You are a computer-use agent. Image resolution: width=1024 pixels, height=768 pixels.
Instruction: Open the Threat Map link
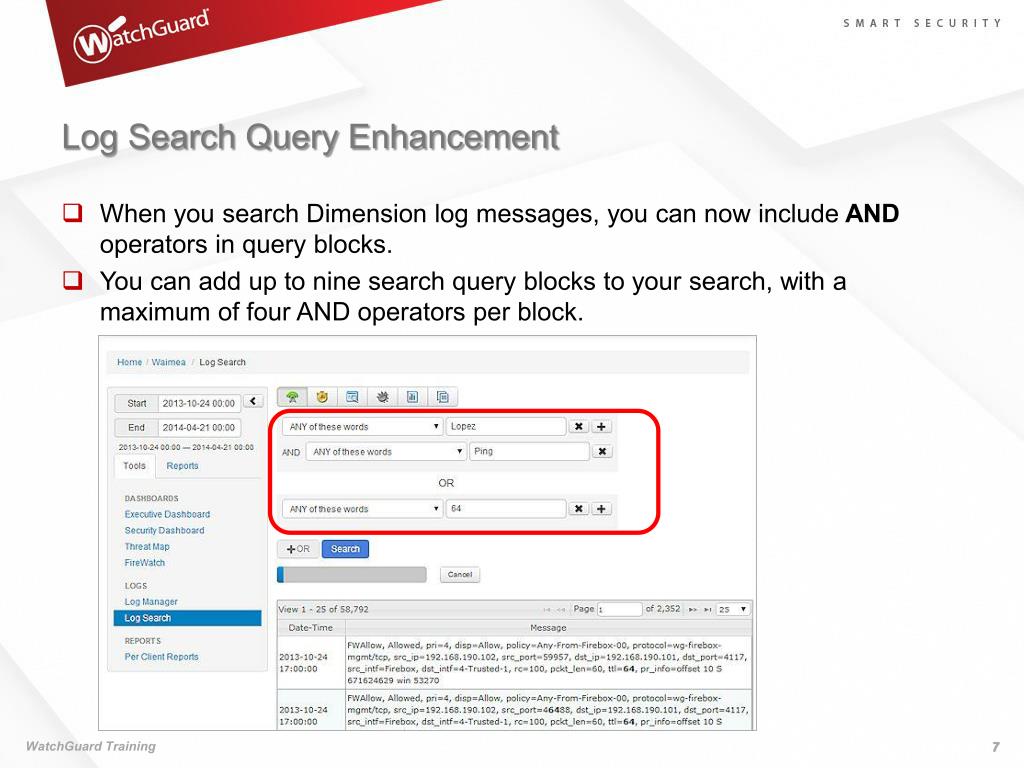147,547
